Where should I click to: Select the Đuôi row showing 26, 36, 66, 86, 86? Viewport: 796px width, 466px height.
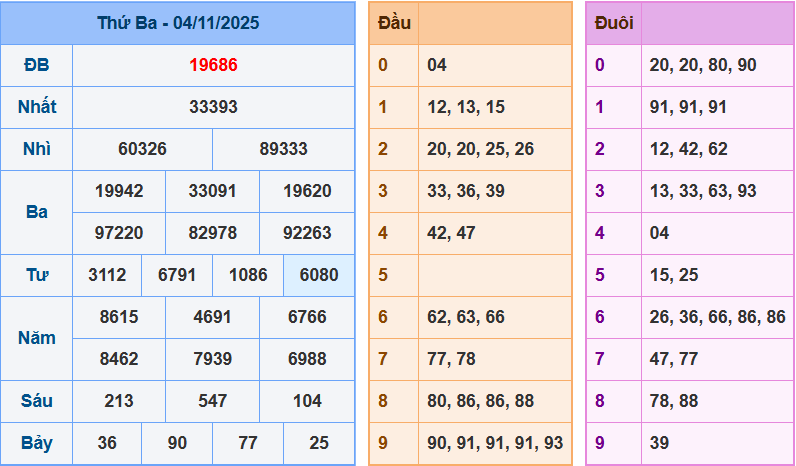[716, 317]
